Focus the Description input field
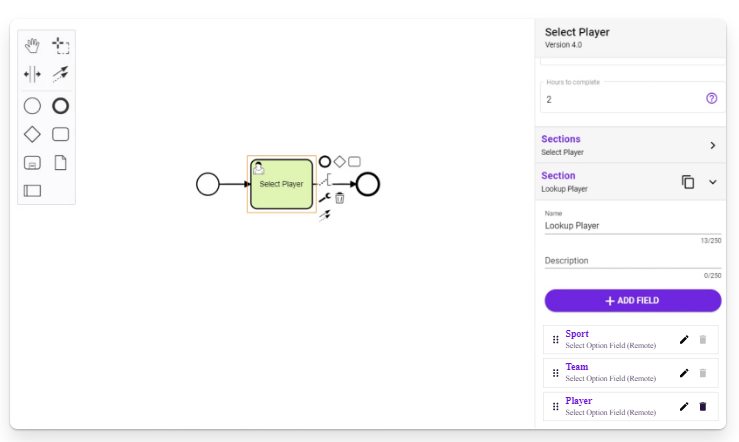739x442 pixels. pos(632,261)
